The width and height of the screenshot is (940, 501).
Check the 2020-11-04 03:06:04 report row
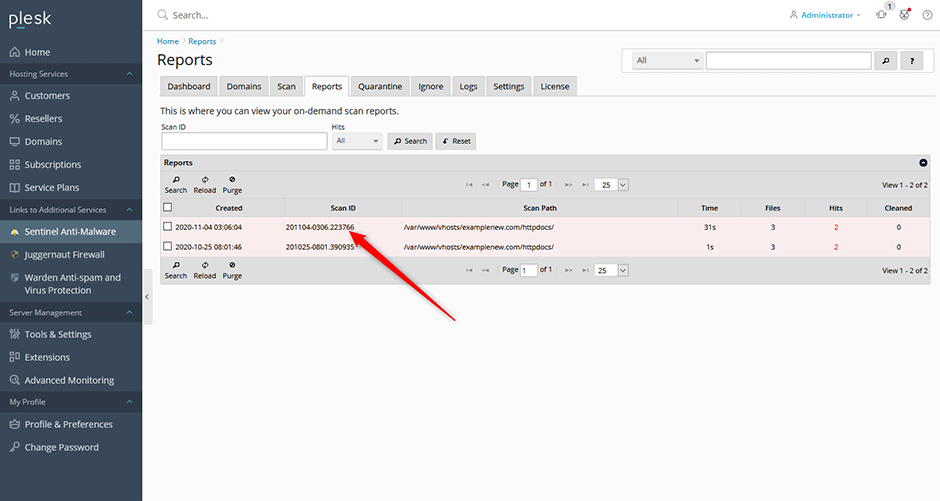[168, 227]
